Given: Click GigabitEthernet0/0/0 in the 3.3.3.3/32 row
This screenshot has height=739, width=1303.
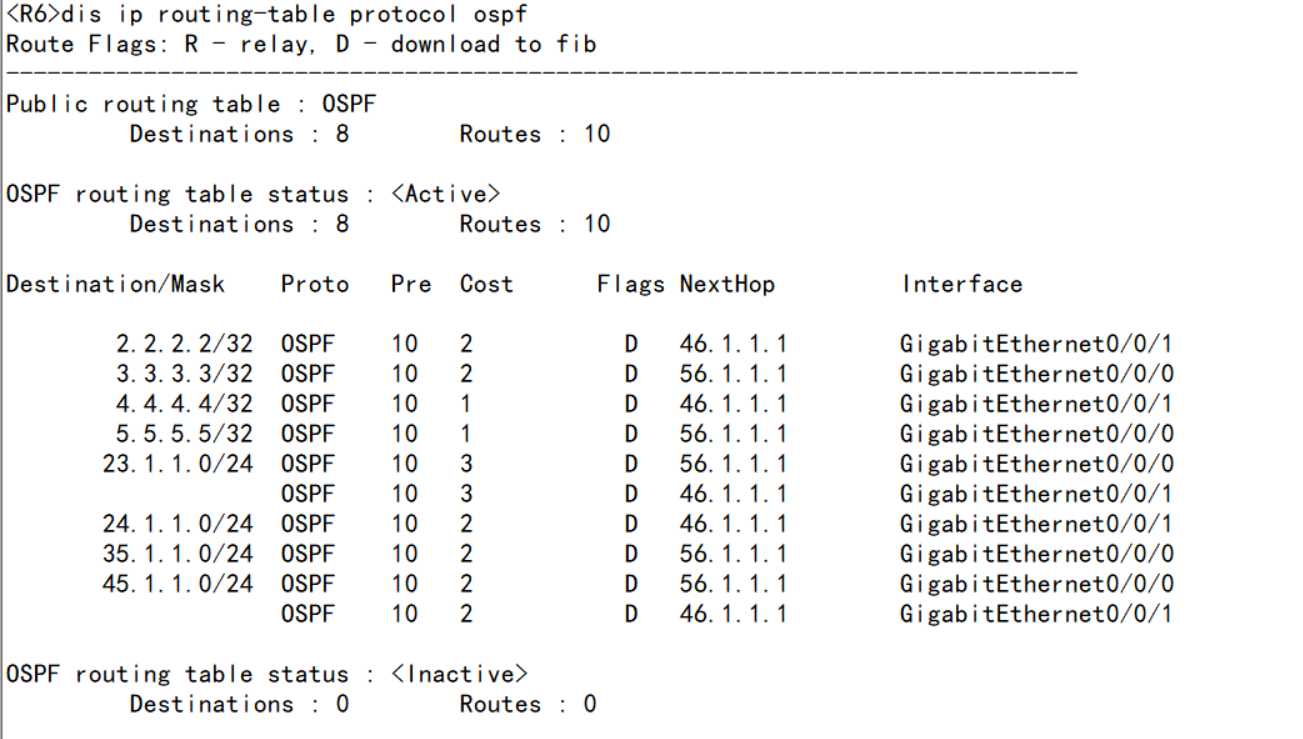Looking at the screenshot, I should [1037, 375].
